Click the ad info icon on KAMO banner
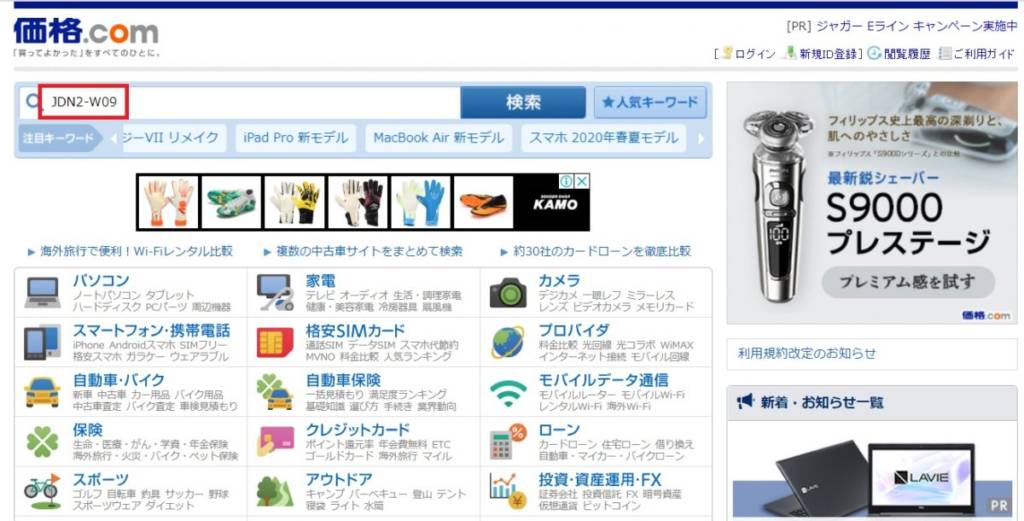The image size is (1024, 521). (x=566, y=181)
